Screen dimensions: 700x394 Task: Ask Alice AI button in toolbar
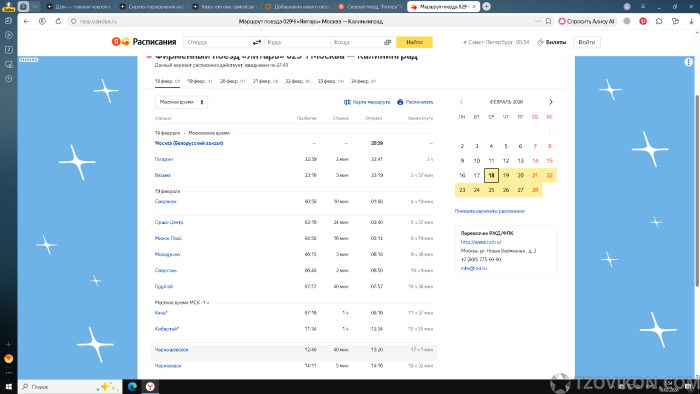coord(587,21)
